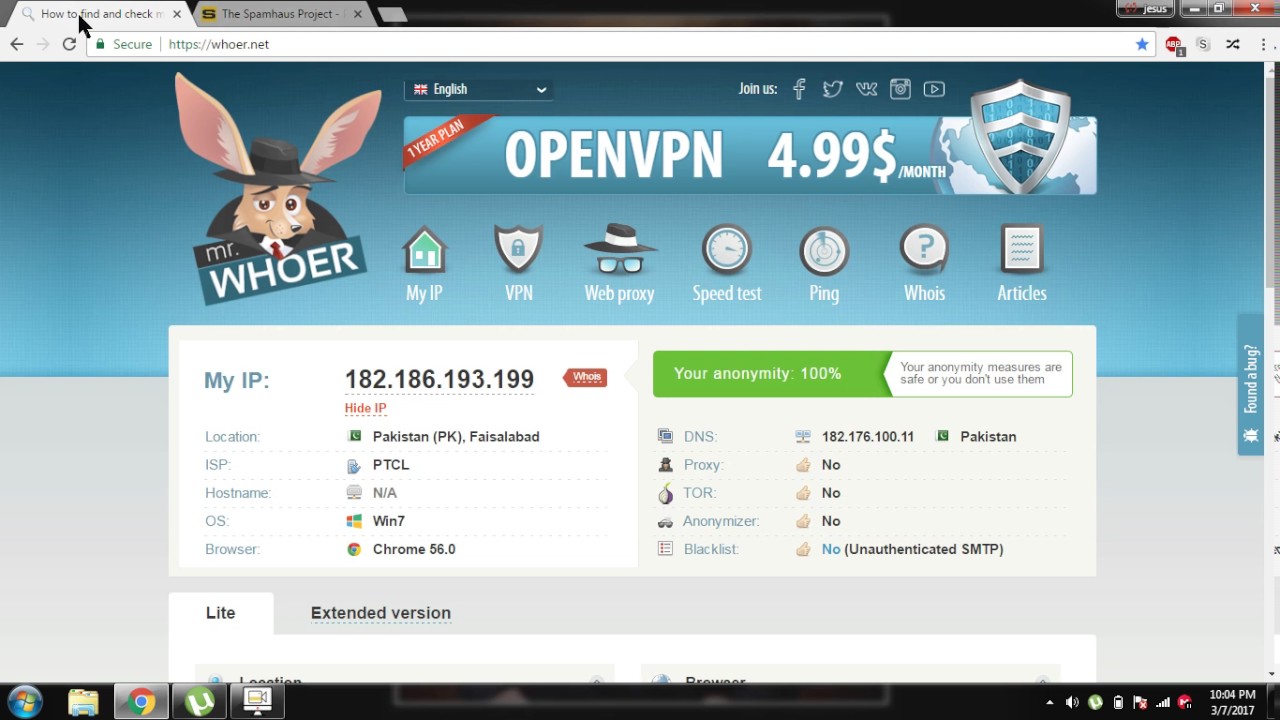Open the VPN shield icon
Viewport: 1280px width, 720px height.
(x=518, y=250)
